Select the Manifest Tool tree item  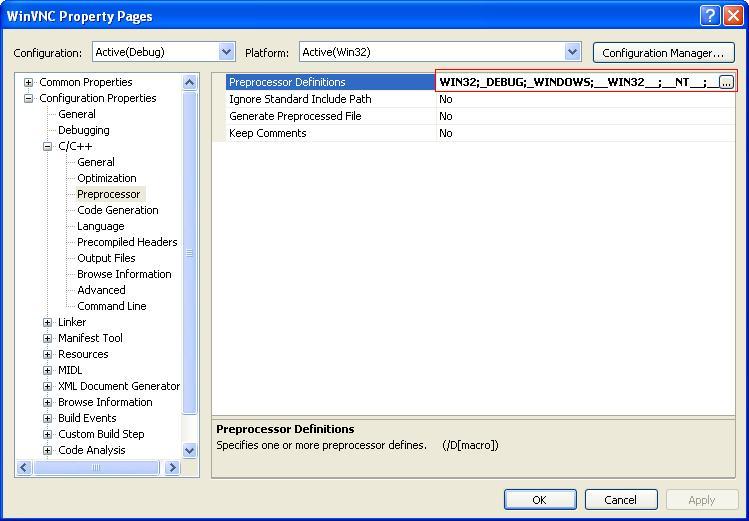pyautogui.click(x=90, y=338)
